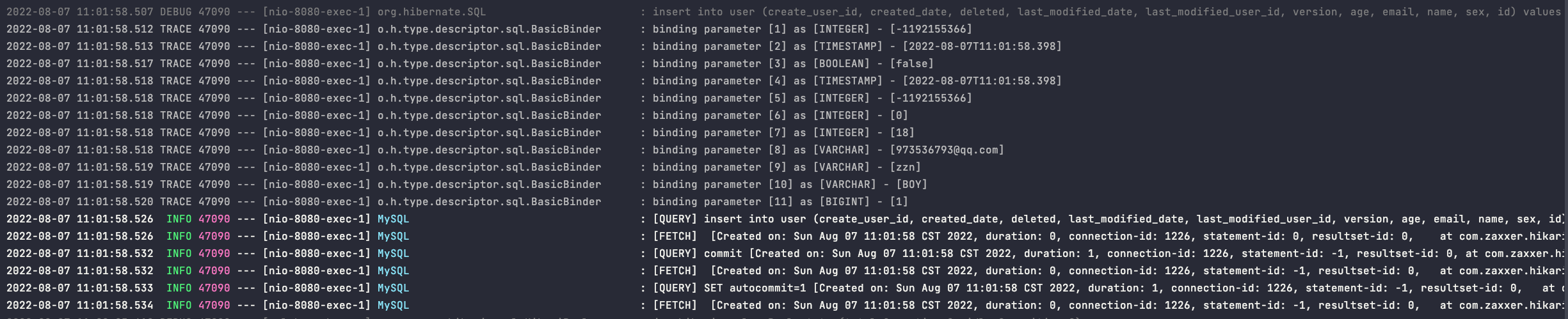Click the org.hibernate.SQL logger name
This screenshot has width=1568, height=319.
[x=431, y=12]
